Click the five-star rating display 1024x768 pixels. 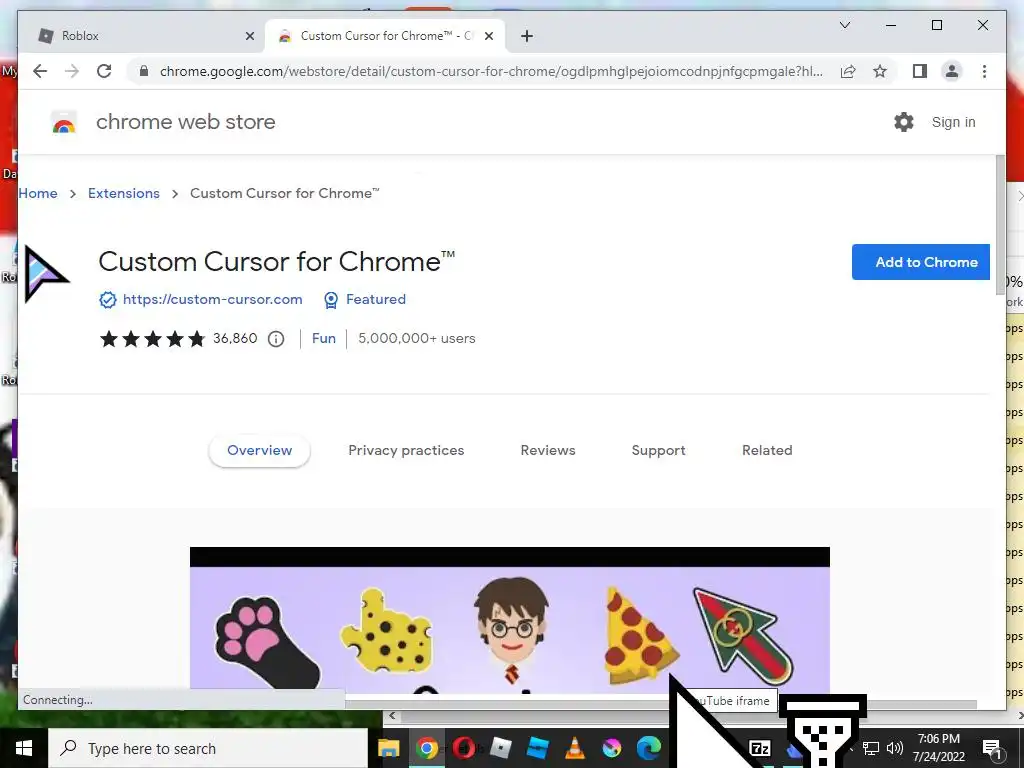(152, 339)
